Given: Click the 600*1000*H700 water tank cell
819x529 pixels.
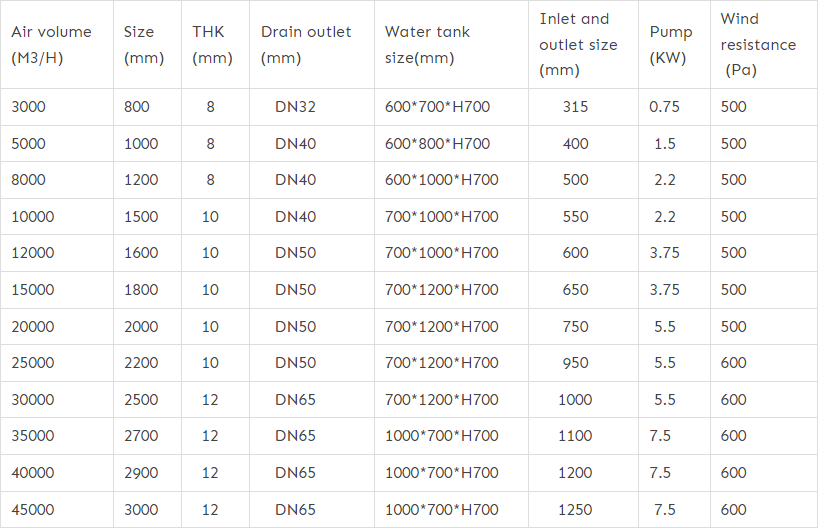Looking at the screenshot, I should [441, 180].
